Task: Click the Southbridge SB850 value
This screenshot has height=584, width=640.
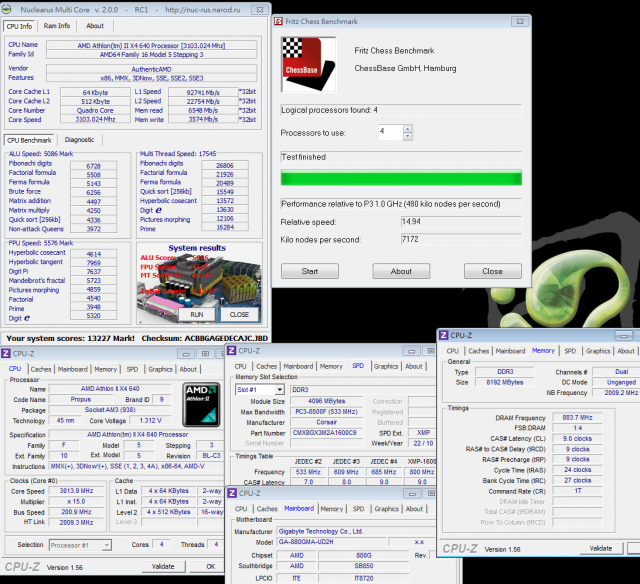Action: pos(363,566)
